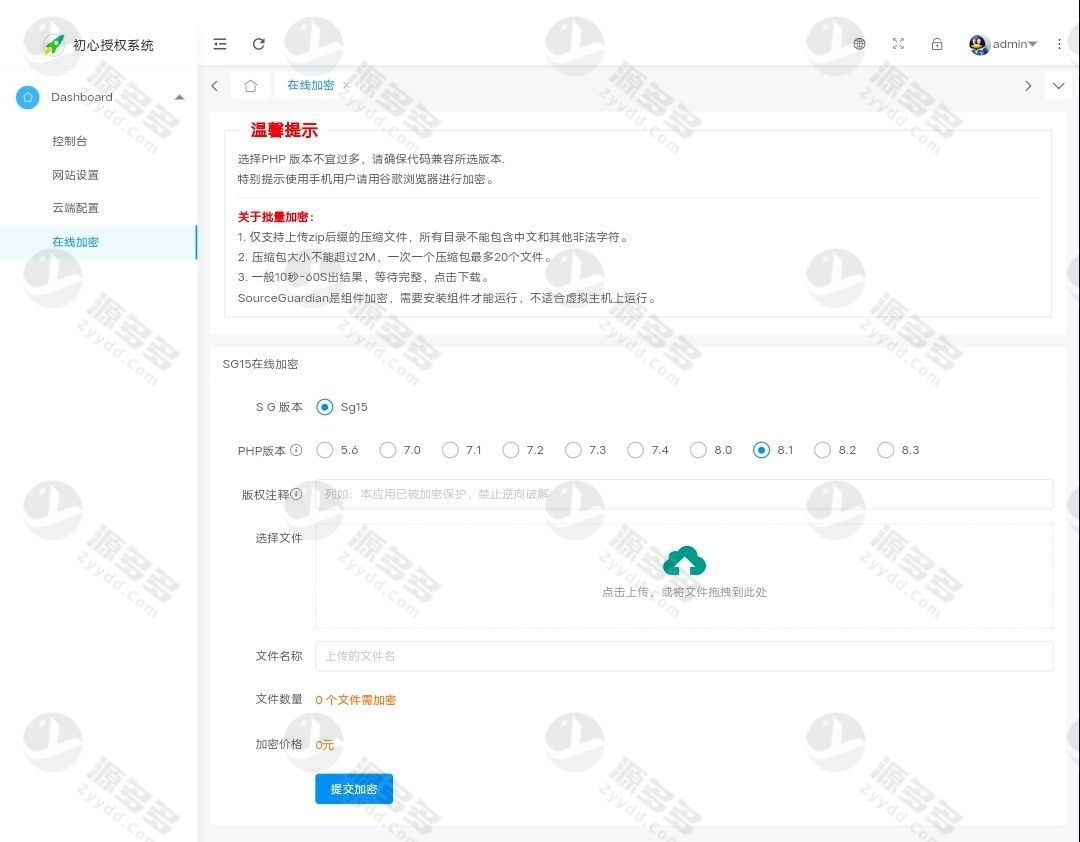Click the 关于批量加密 red heading

click(276, 217)
